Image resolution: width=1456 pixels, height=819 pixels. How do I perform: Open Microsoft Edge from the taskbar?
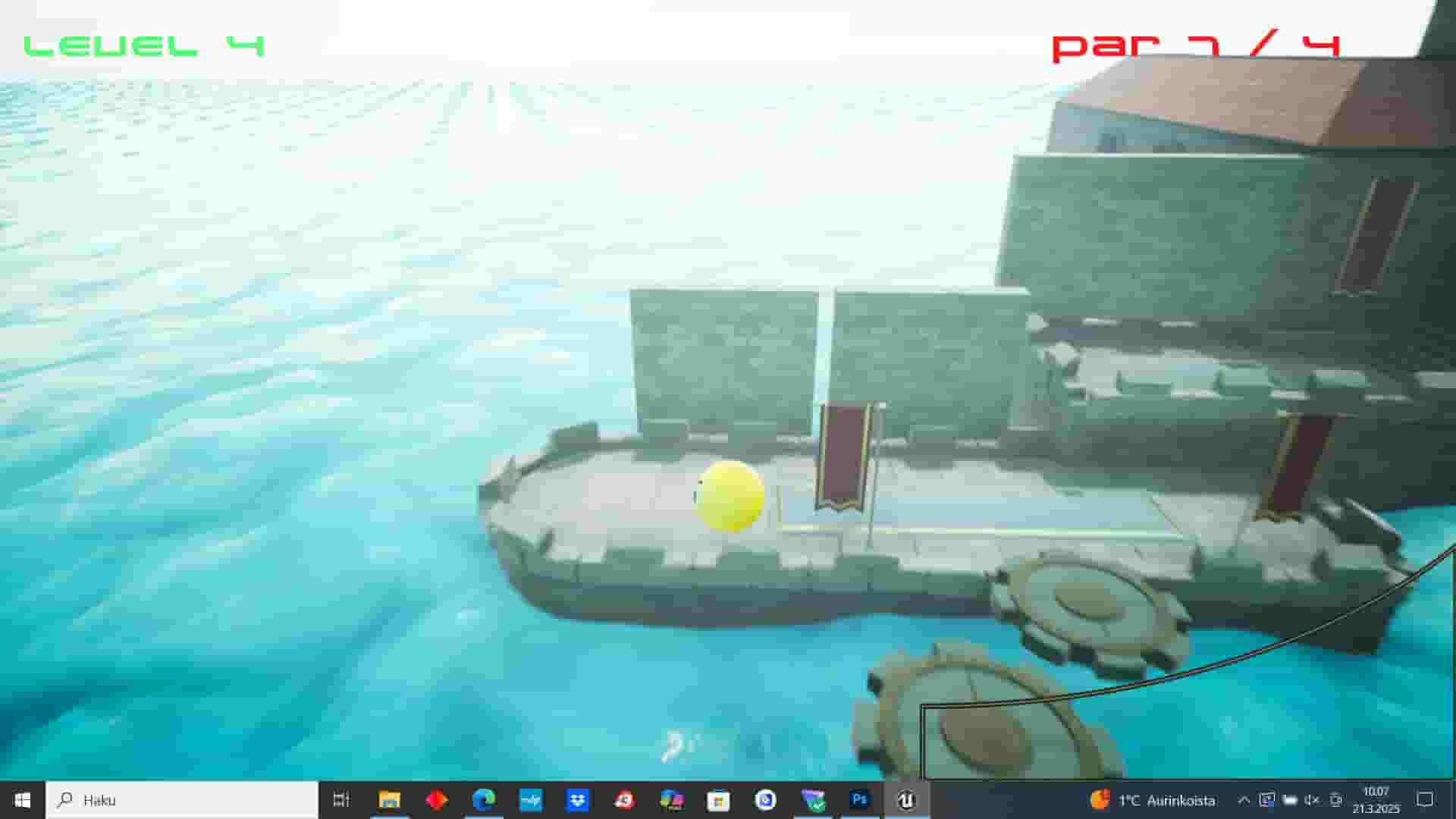coord(482,800)
